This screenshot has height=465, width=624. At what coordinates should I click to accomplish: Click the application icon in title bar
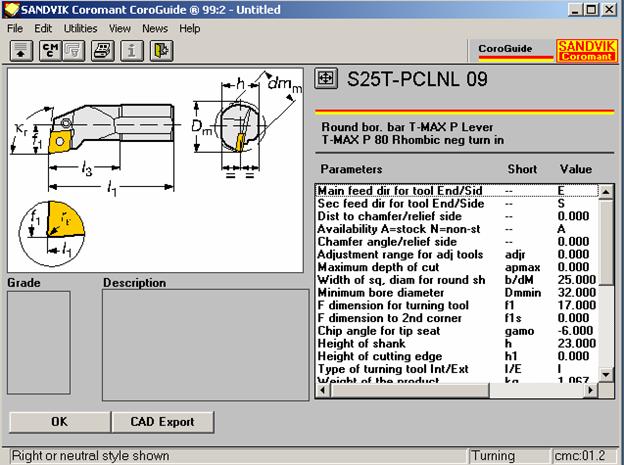pyautogui.click(x=11, y=10)
